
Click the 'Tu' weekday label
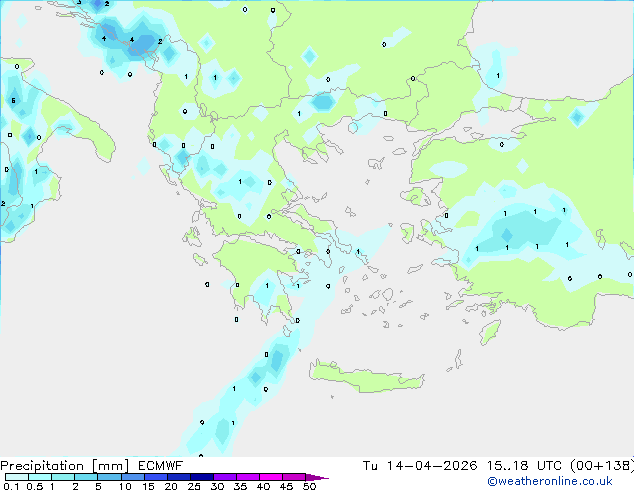pos(370,466)
